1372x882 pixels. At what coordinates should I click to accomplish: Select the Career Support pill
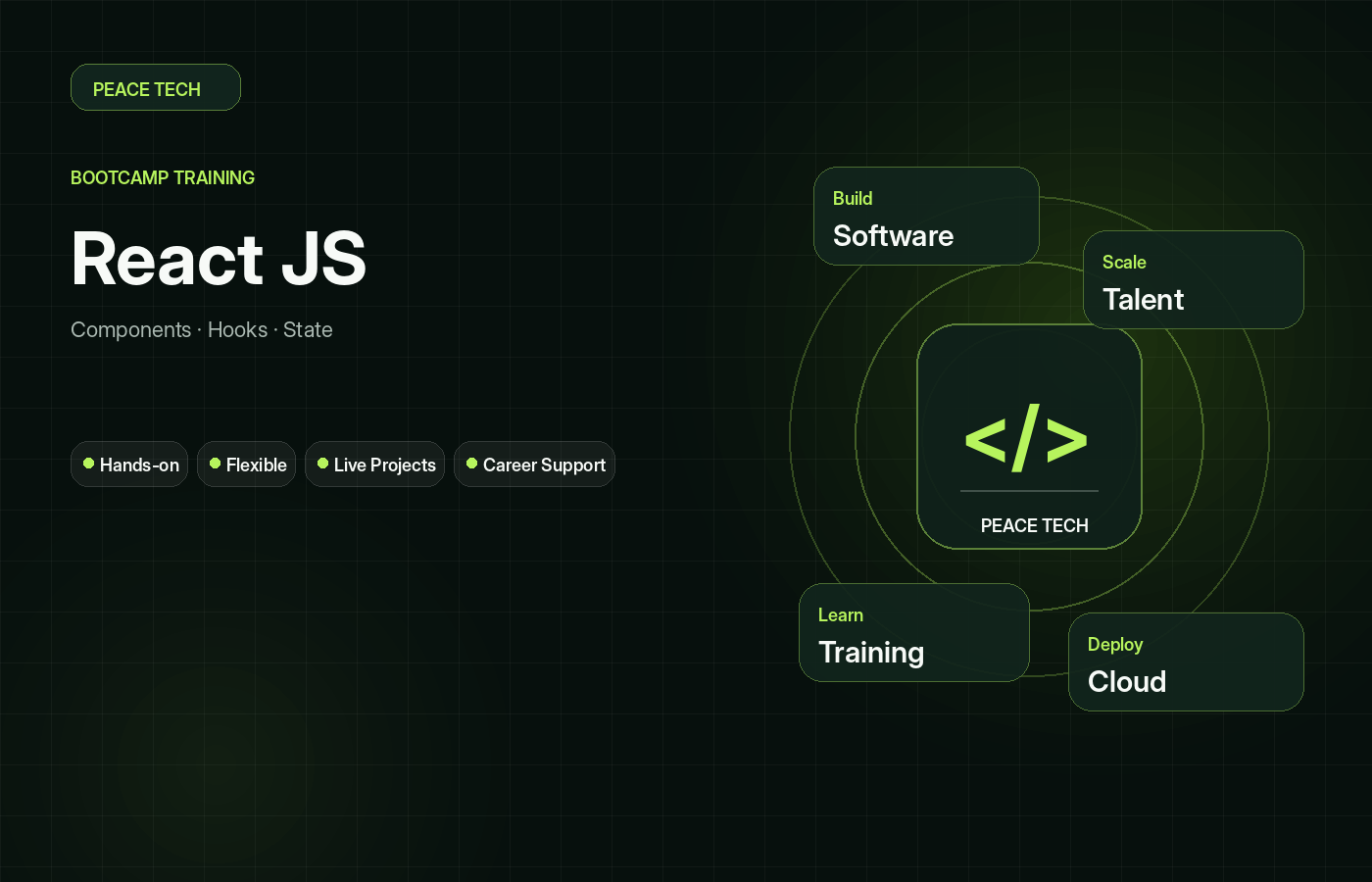[534, 465]
